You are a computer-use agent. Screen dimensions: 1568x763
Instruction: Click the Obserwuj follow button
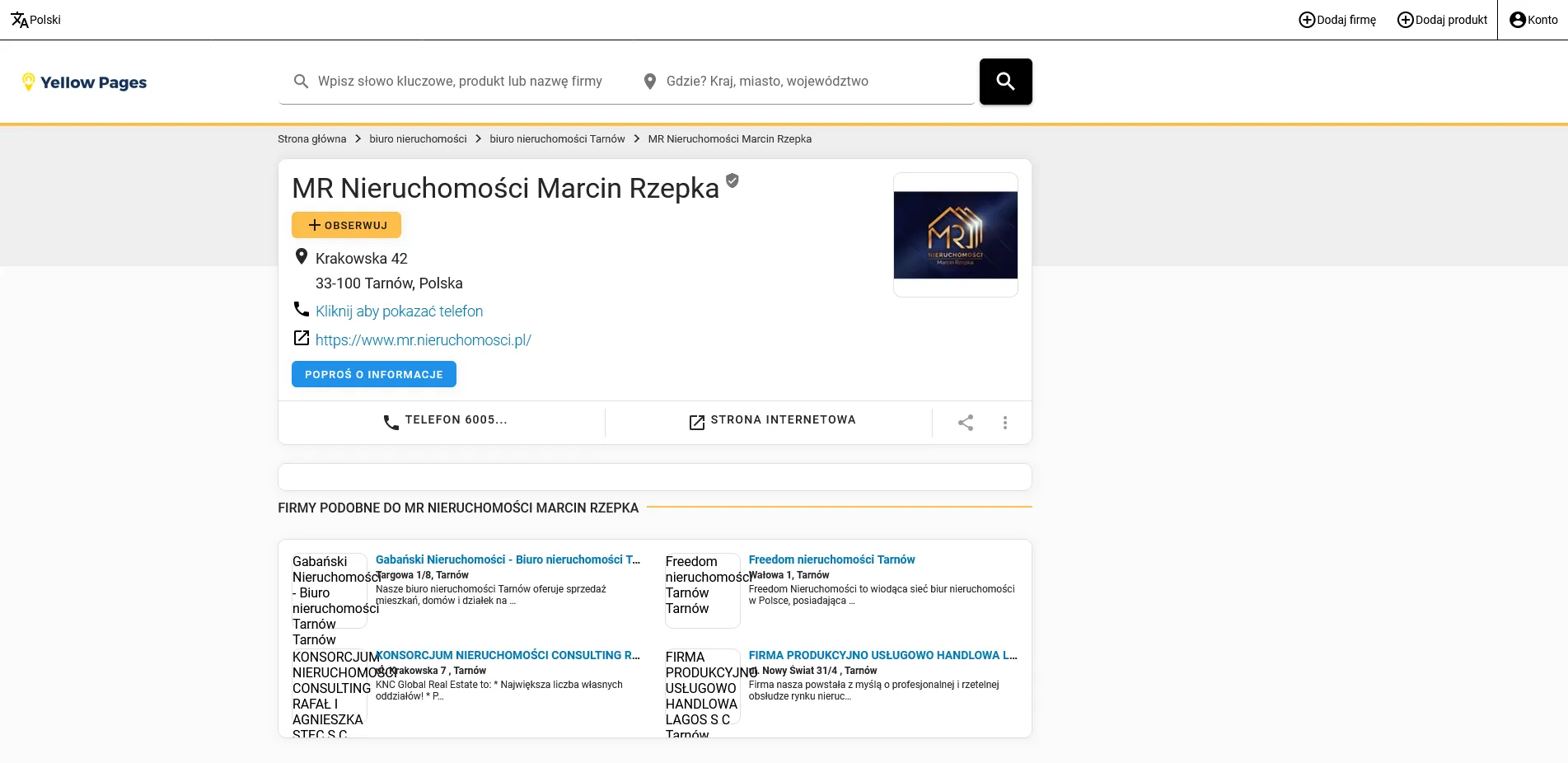click(346, 225)
